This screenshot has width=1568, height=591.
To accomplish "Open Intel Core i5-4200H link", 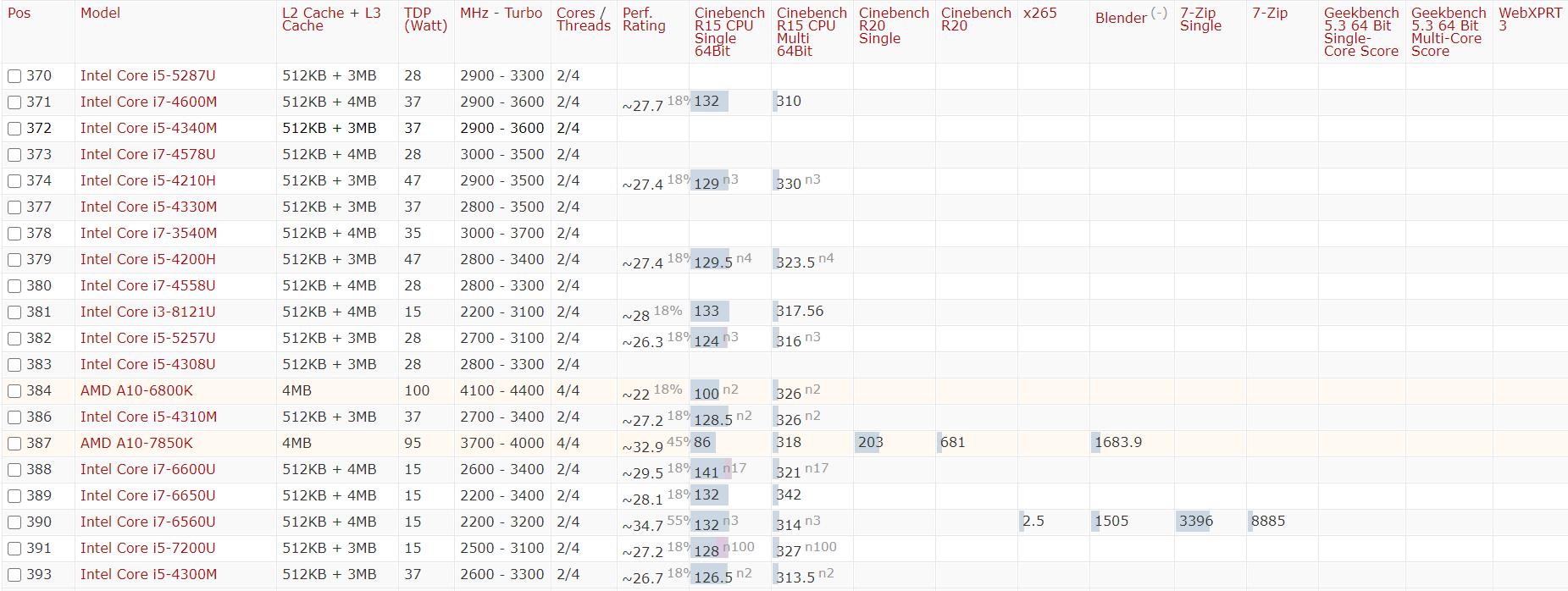I will point(147,259).
